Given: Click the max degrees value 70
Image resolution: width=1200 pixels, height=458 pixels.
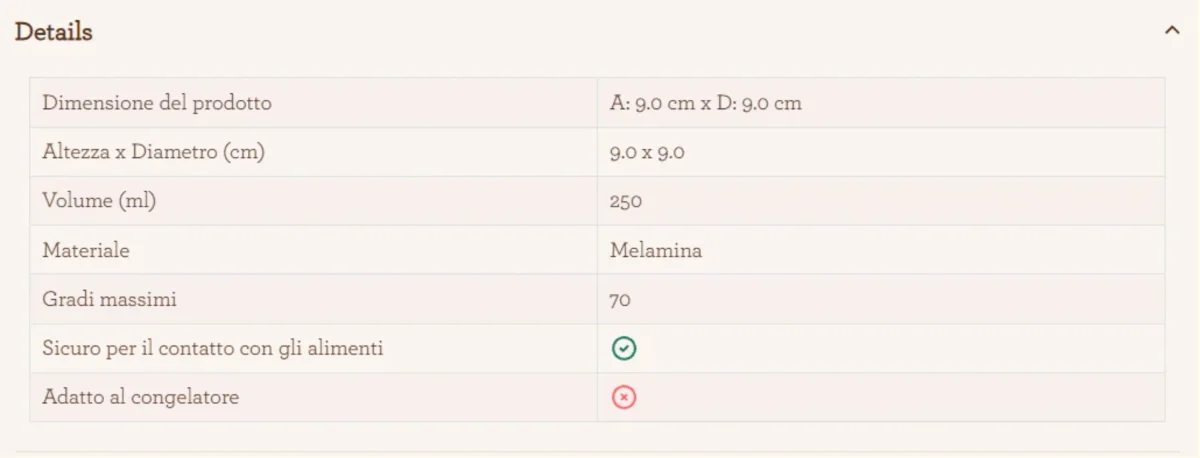Looking at the screenshot, I should [620, 299].
